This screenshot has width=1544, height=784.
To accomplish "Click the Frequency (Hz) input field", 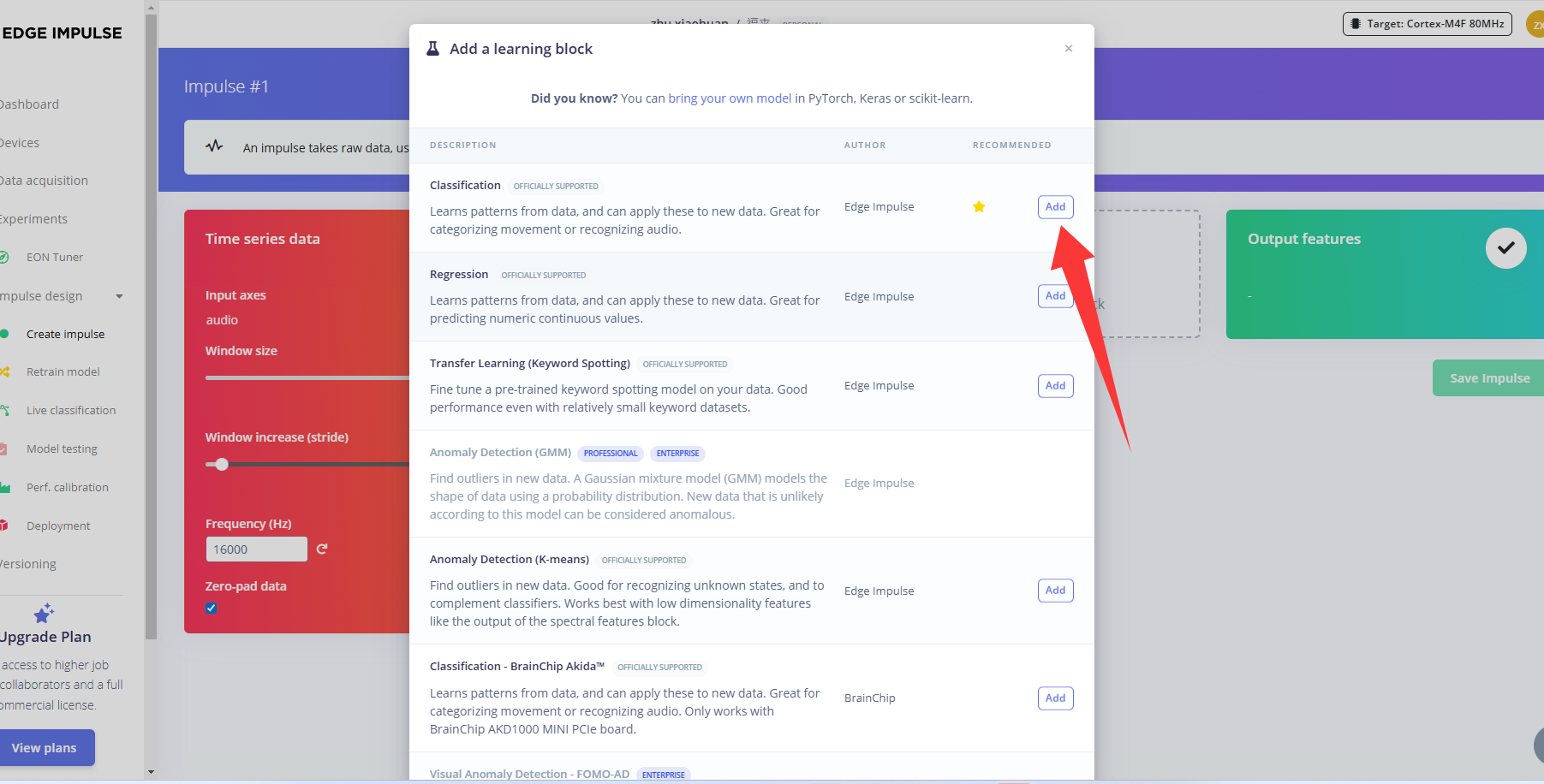I will click(256, 549).
